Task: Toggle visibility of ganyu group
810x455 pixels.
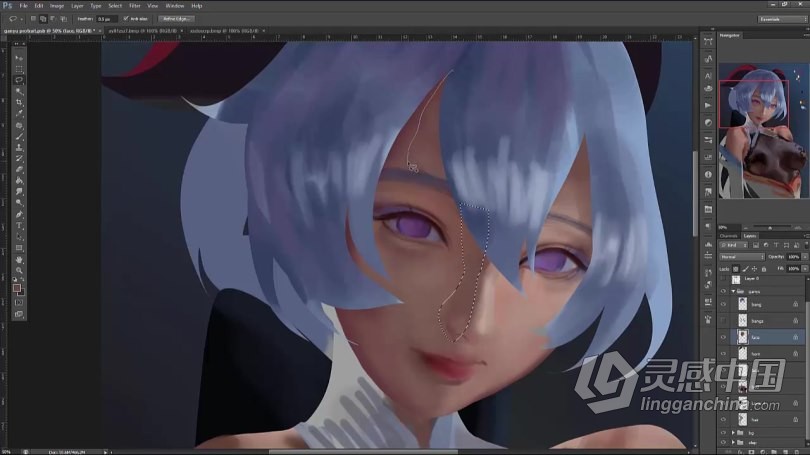Action: [723, 292]
